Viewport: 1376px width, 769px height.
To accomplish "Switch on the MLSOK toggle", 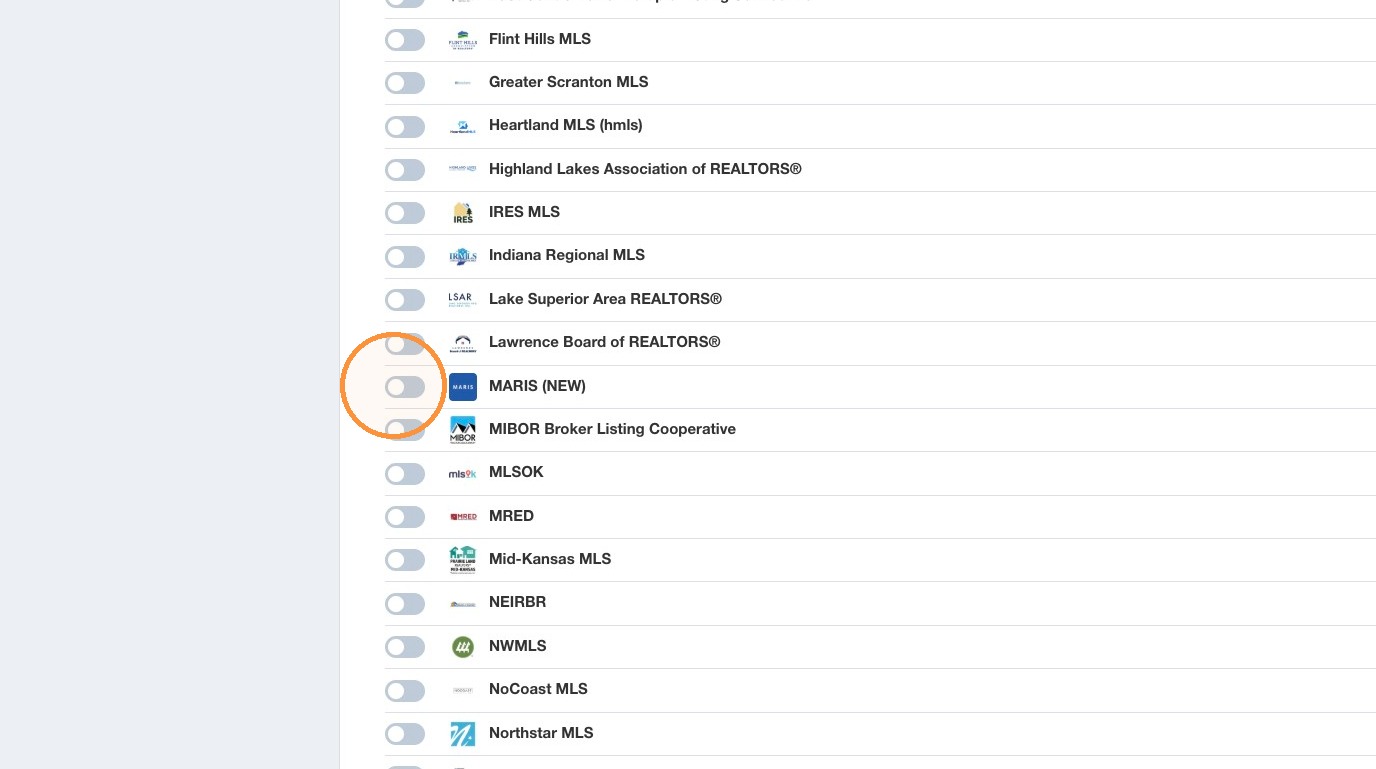I will pyautogui.click(x=405, y=474).
